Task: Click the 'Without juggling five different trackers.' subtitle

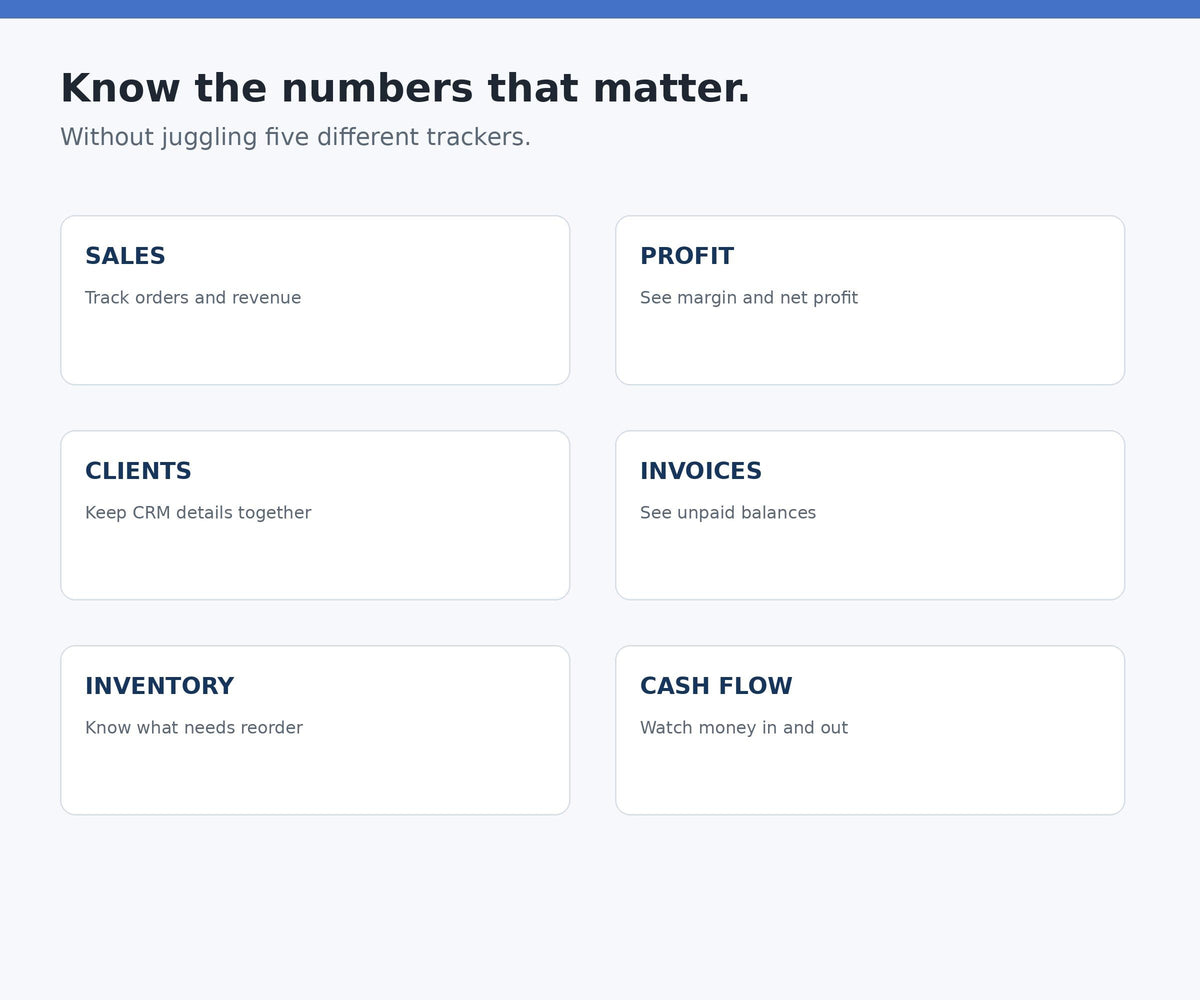Action: (x=296, y=137)
